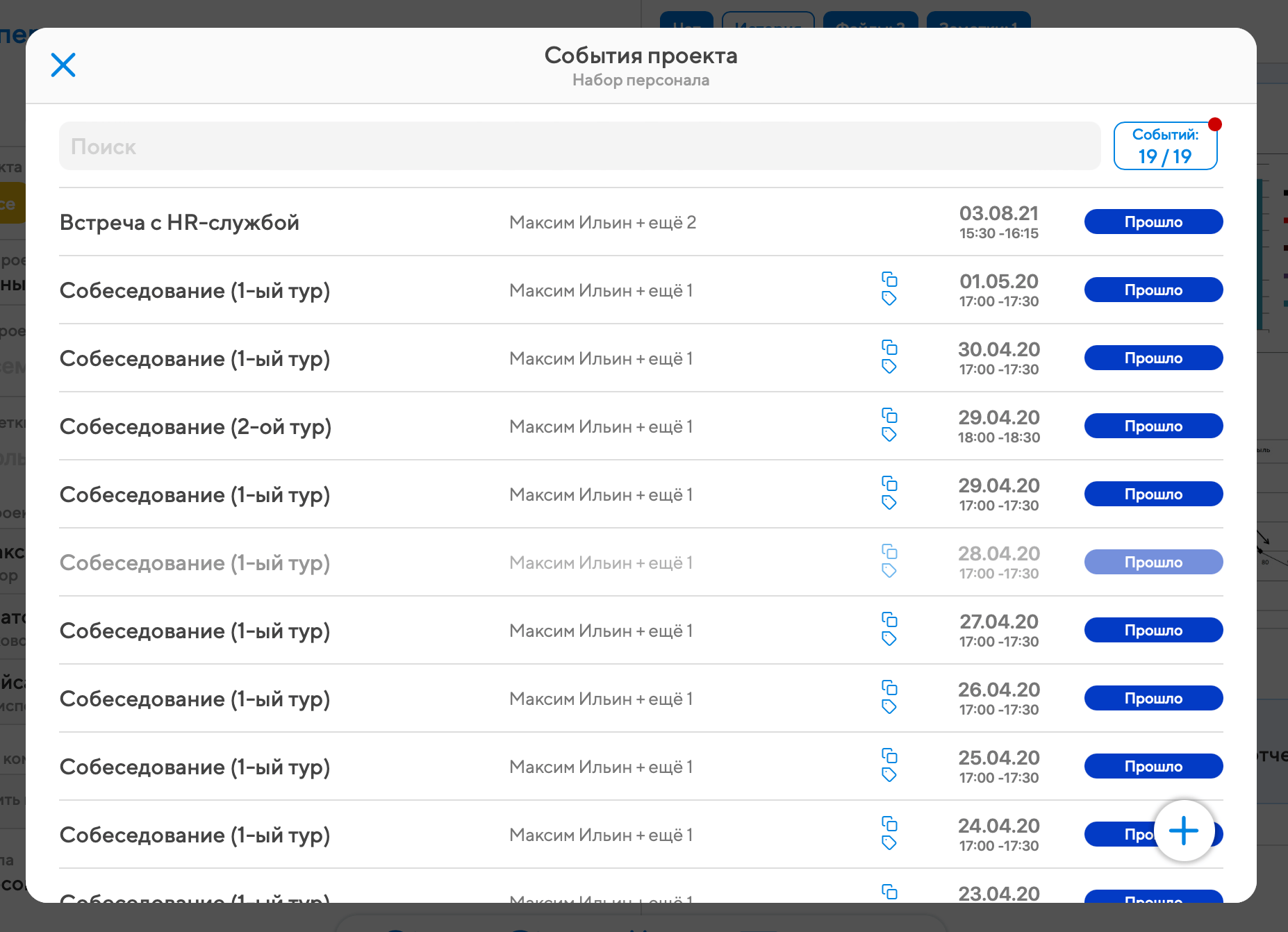Click Прошло status on 28.04.20 event
1288x932 pixels.
(1153, 563)
